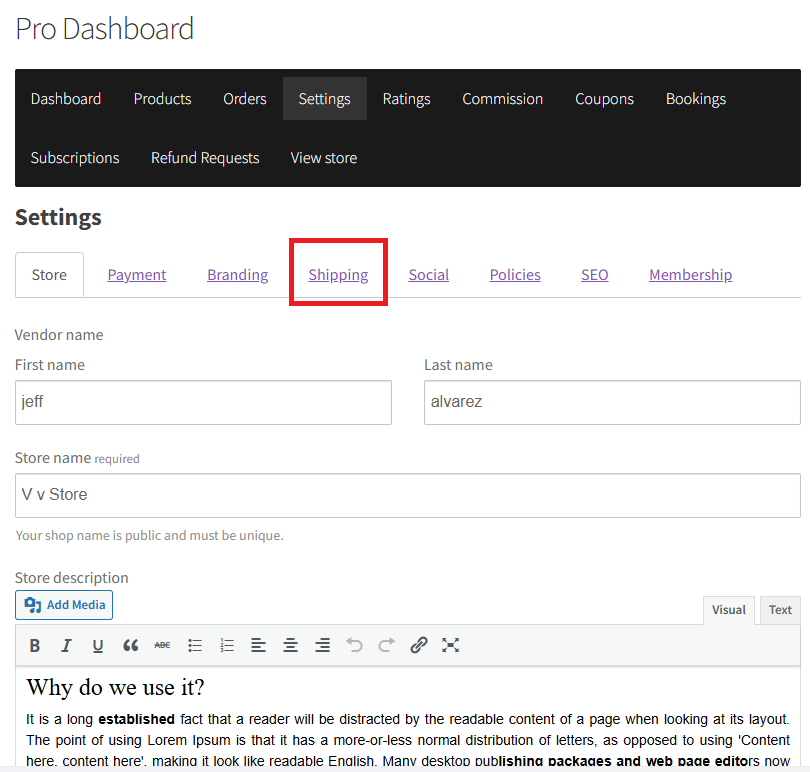Center align the text
The image size is (810, 772).
click(290, 646)
